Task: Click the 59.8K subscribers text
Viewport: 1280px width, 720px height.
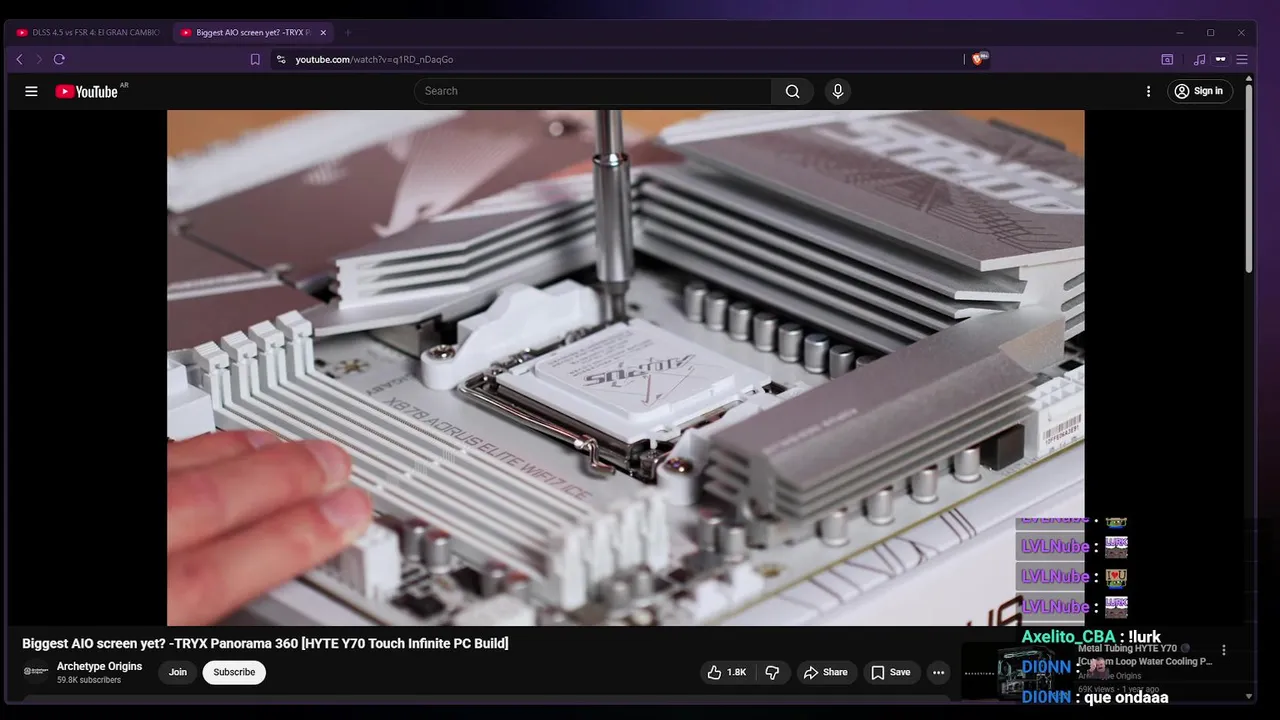Action: [x=89, y=680]
